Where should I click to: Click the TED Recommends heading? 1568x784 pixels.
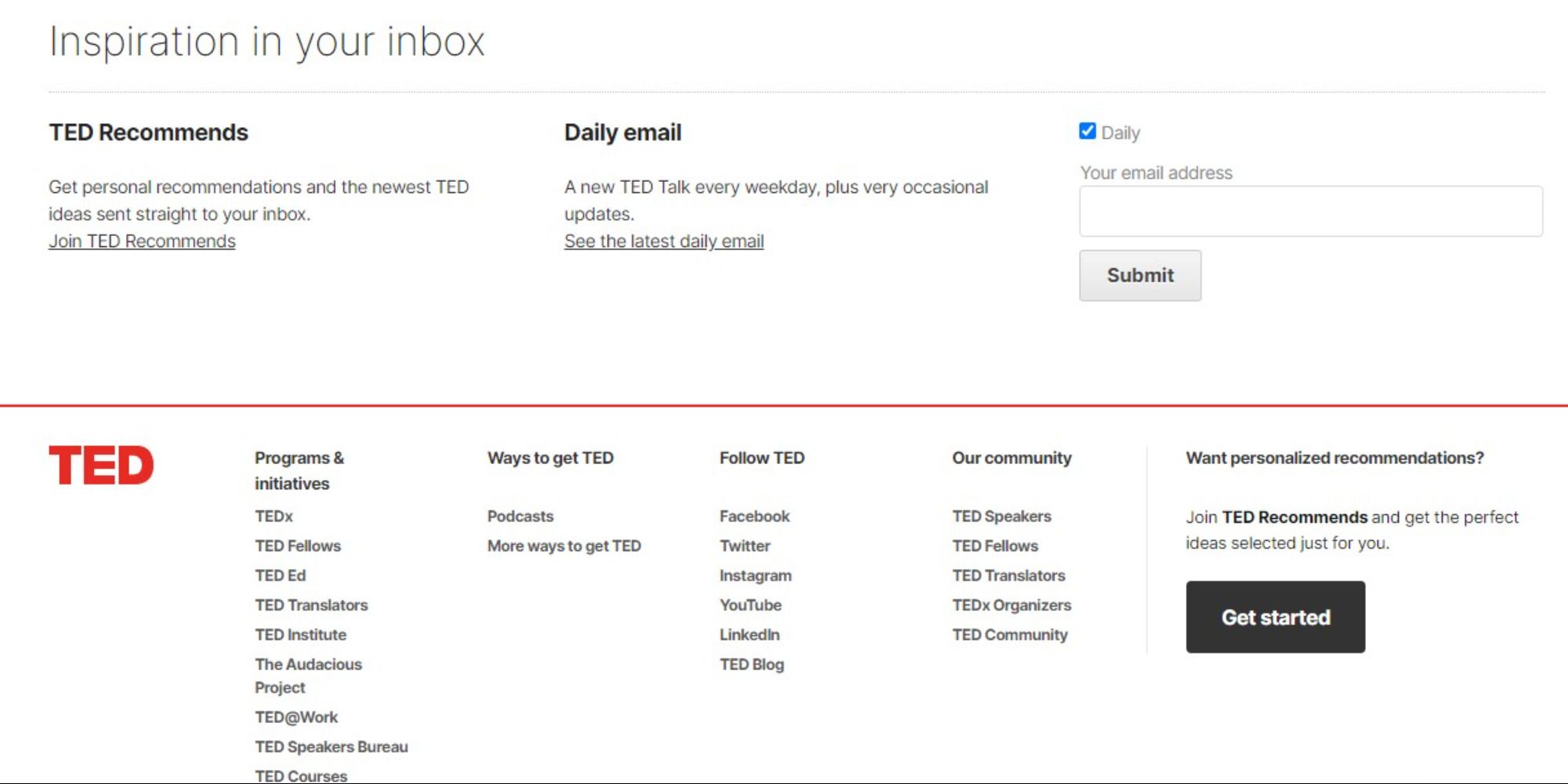click(x=148, y=132)
